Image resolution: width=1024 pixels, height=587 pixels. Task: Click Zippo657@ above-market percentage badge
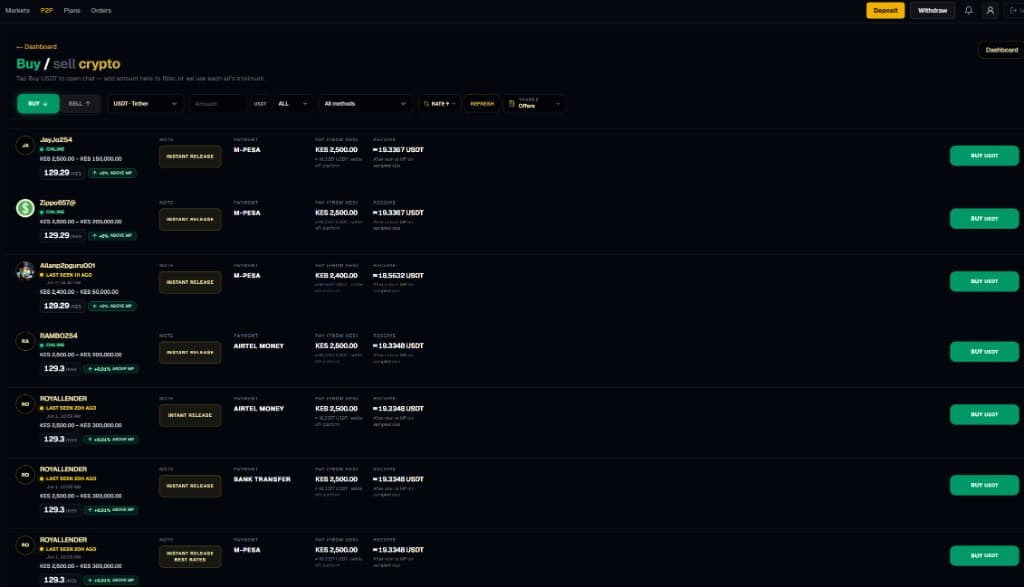(x=113, y=236)
